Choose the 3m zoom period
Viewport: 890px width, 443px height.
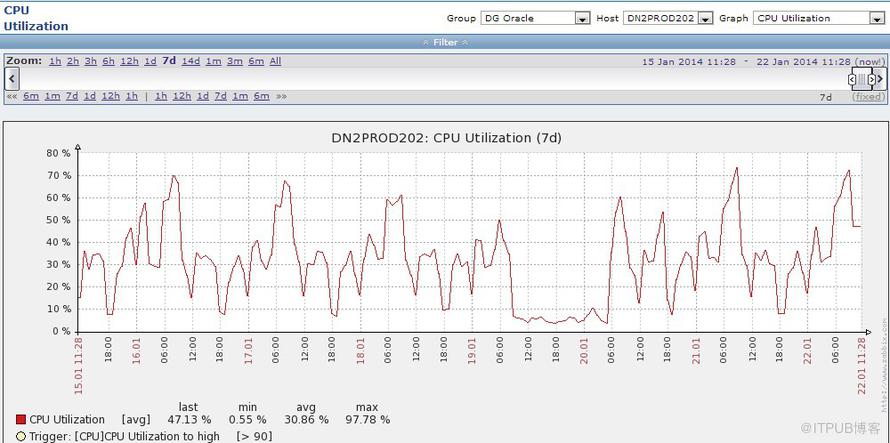(x=234, y=61)
